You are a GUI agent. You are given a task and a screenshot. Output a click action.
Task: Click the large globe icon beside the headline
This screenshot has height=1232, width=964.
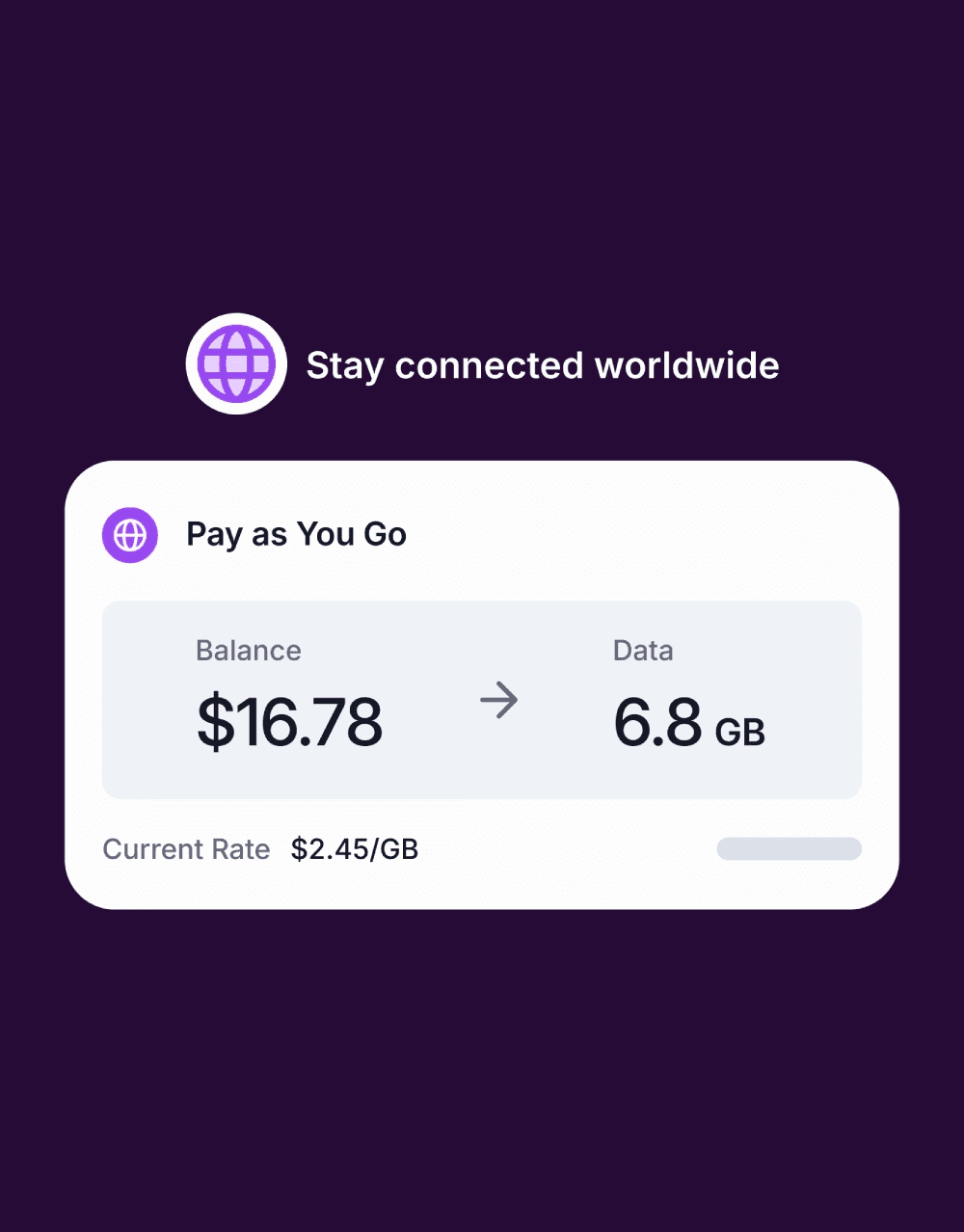click(x=236, y=364)
